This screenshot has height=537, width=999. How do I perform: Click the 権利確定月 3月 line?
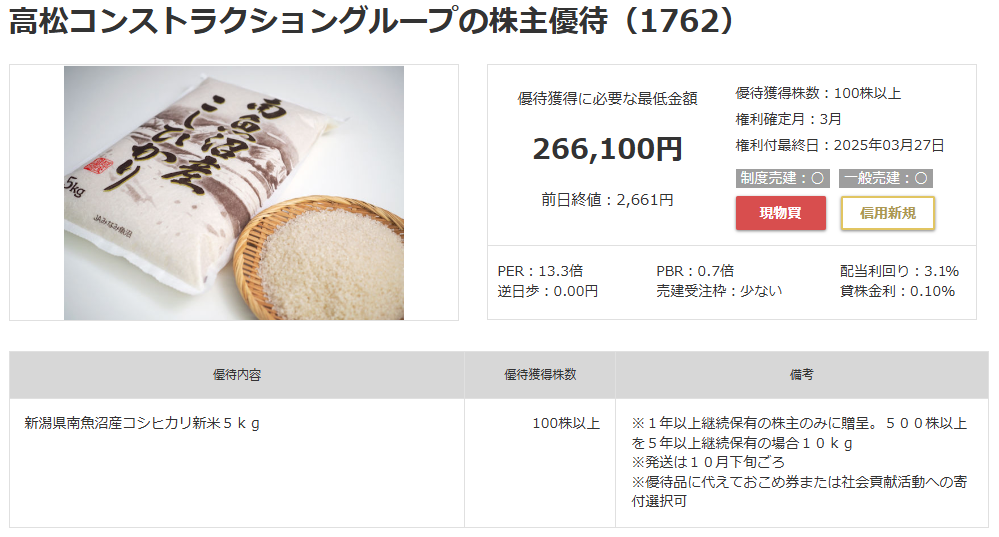pyautogui.click(x=789, y=119)
